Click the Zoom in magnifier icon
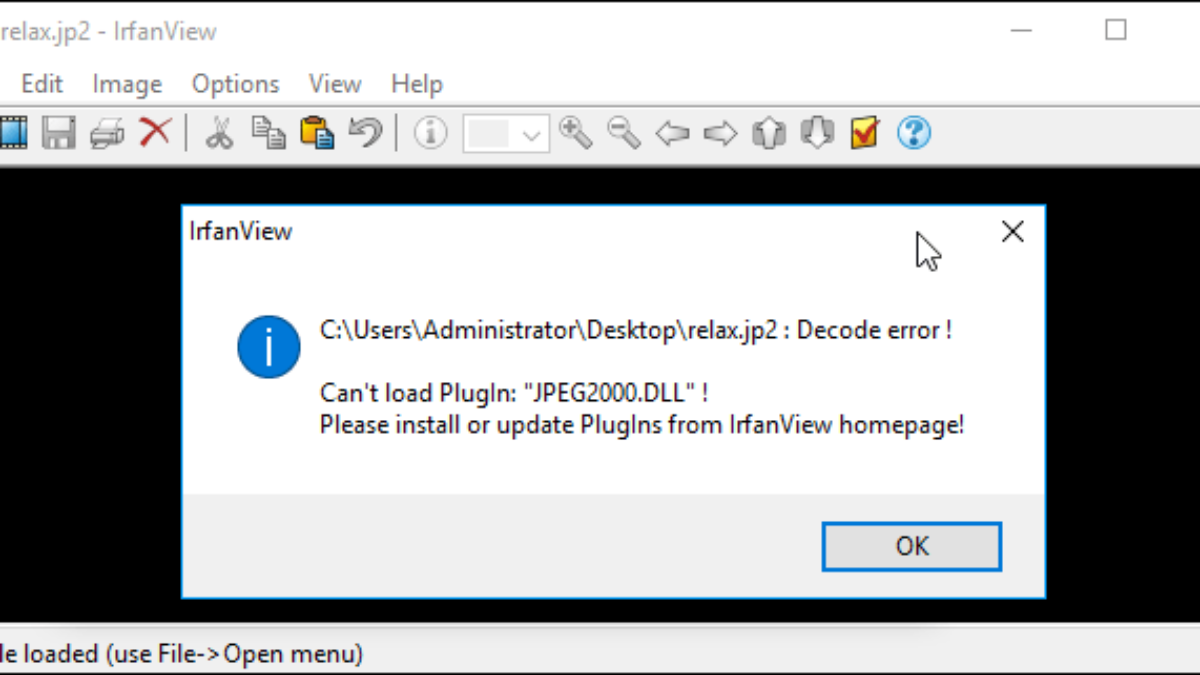 [x=576, y=132]
